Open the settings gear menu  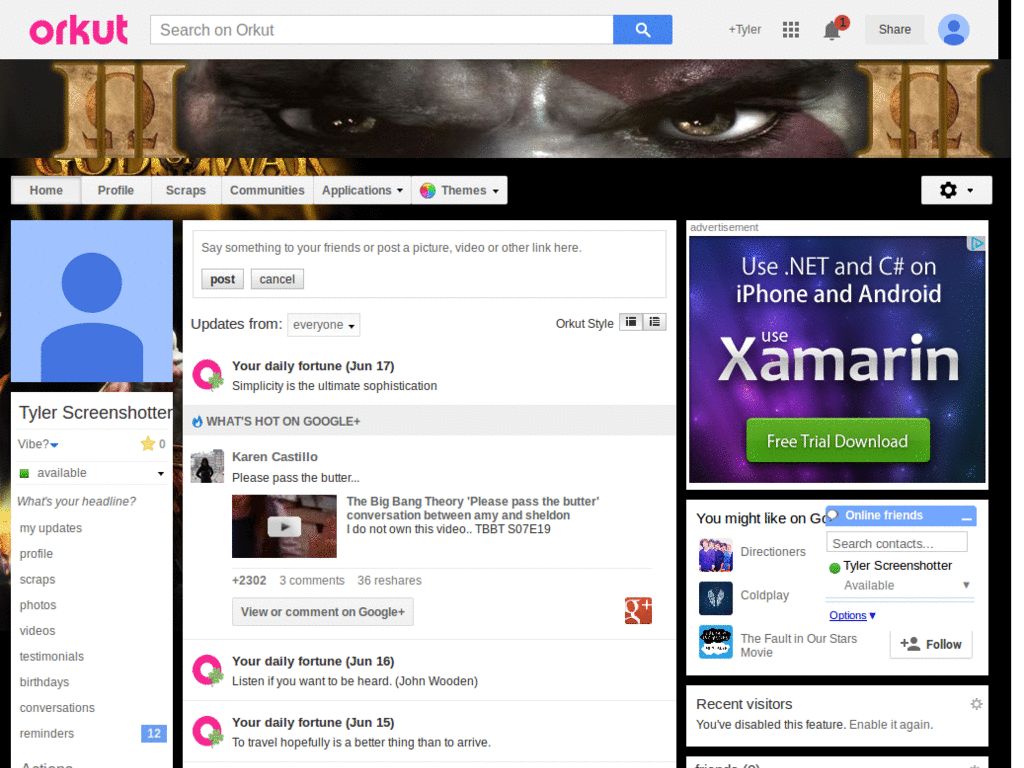[956, 190]
